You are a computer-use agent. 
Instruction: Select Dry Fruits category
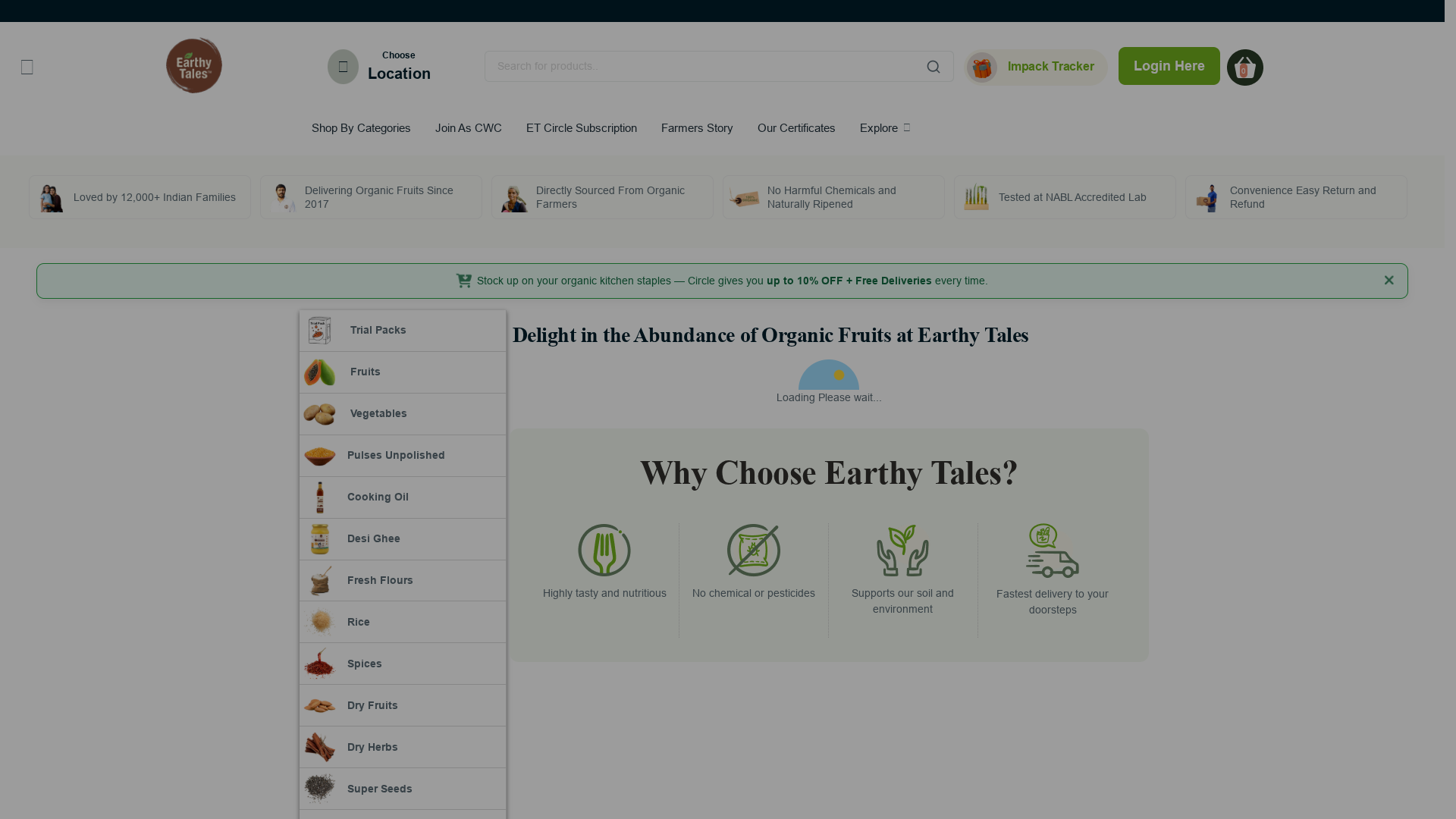(x=372, y=706)
